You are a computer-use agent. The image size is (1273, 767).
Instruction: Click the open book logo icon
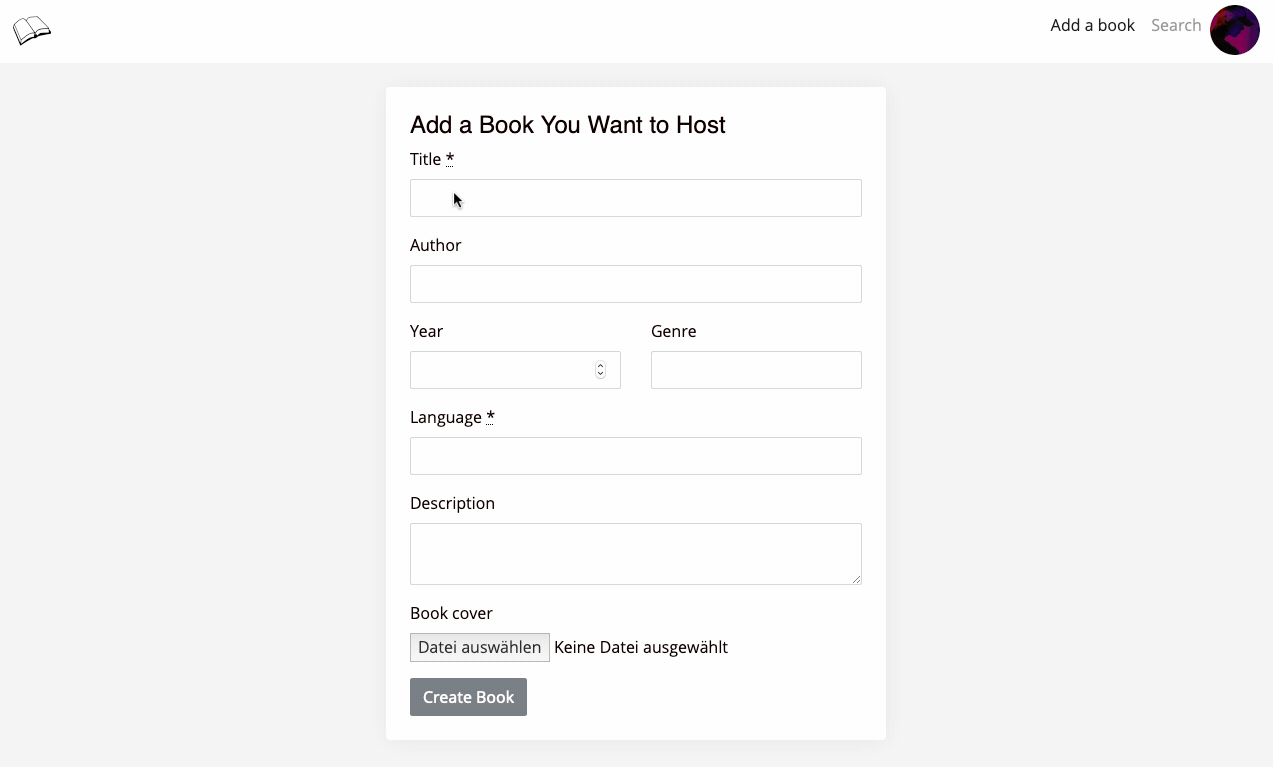click(x=31, y=30)
